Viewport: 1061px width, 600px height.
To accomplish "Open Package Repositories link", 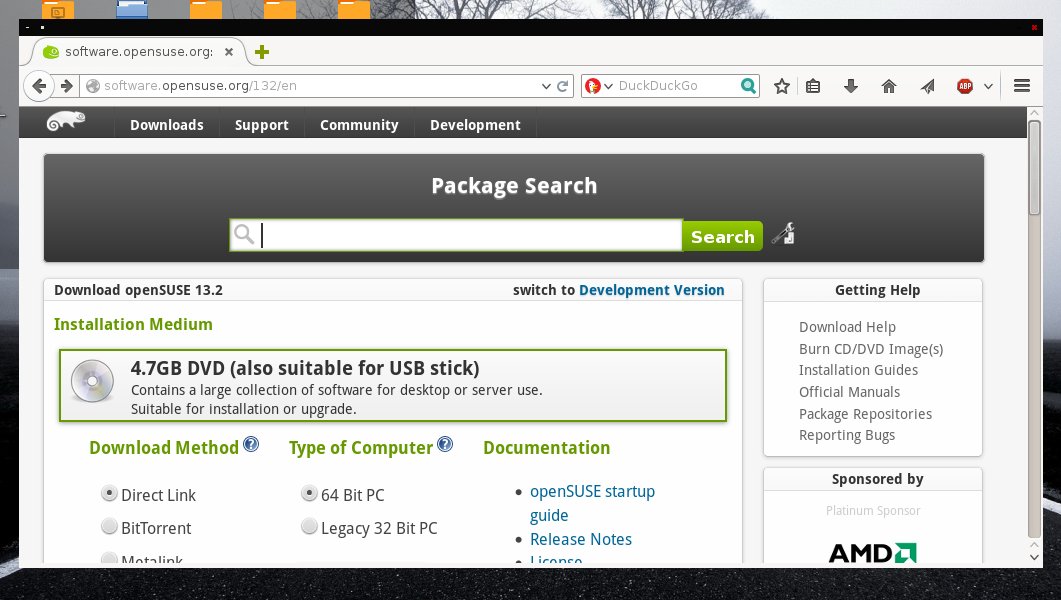I will click(865, 414).
